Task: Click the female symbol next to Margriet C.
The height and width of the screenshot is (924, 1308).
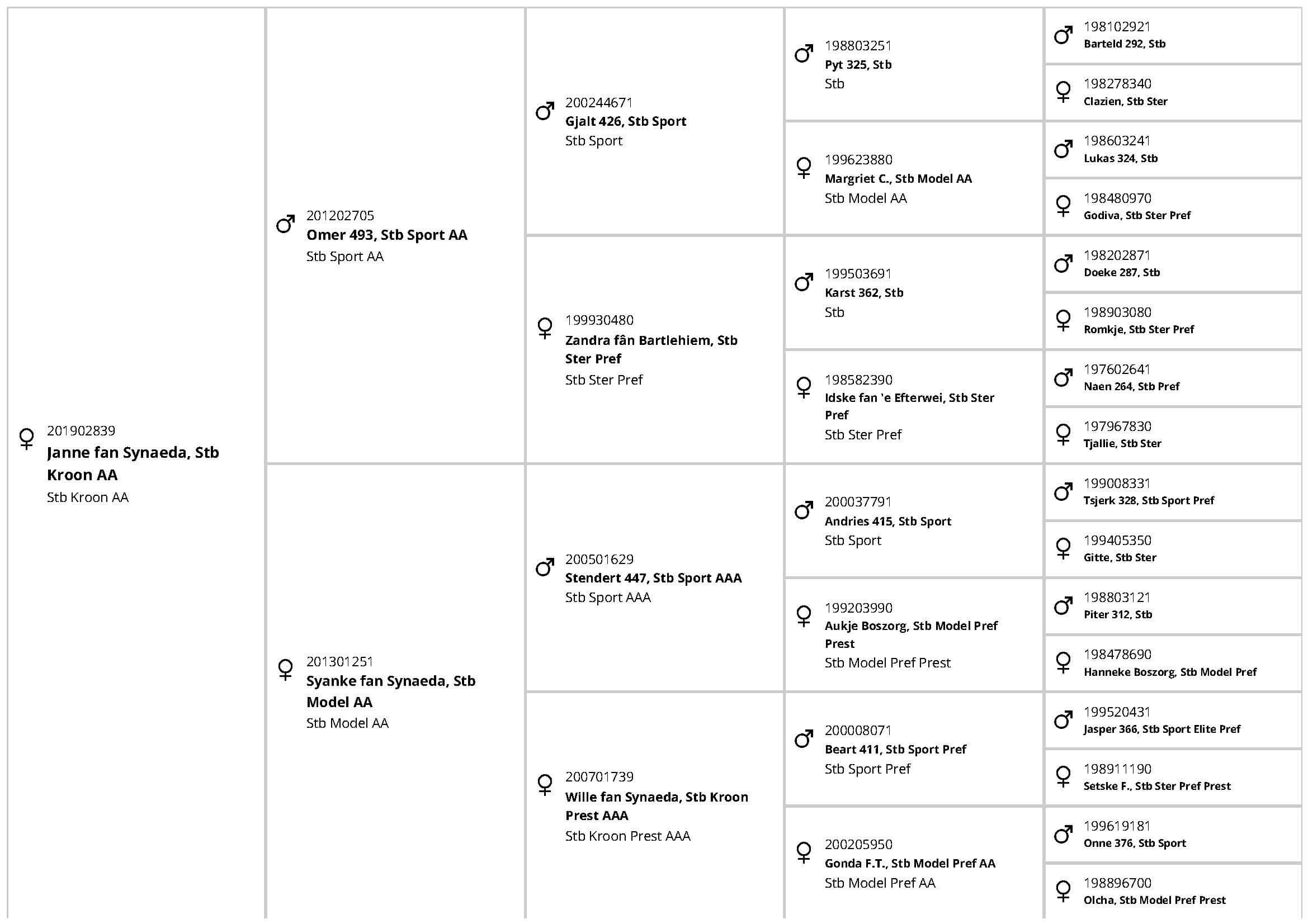Action: pyautogui.click(x=804, y=167)
